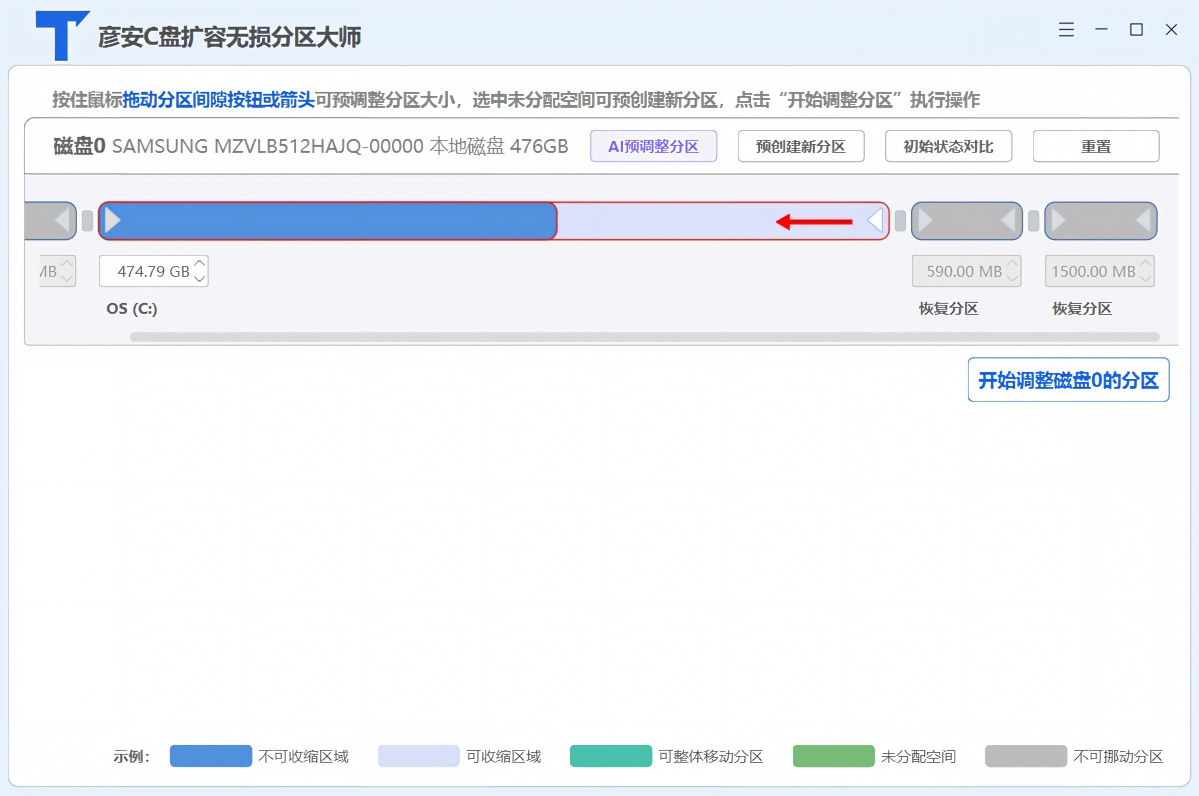Image resolution: width=1199 pixels, height=796 pixels.
Task: Click the OS (C:) partition label
Action: 132,309
